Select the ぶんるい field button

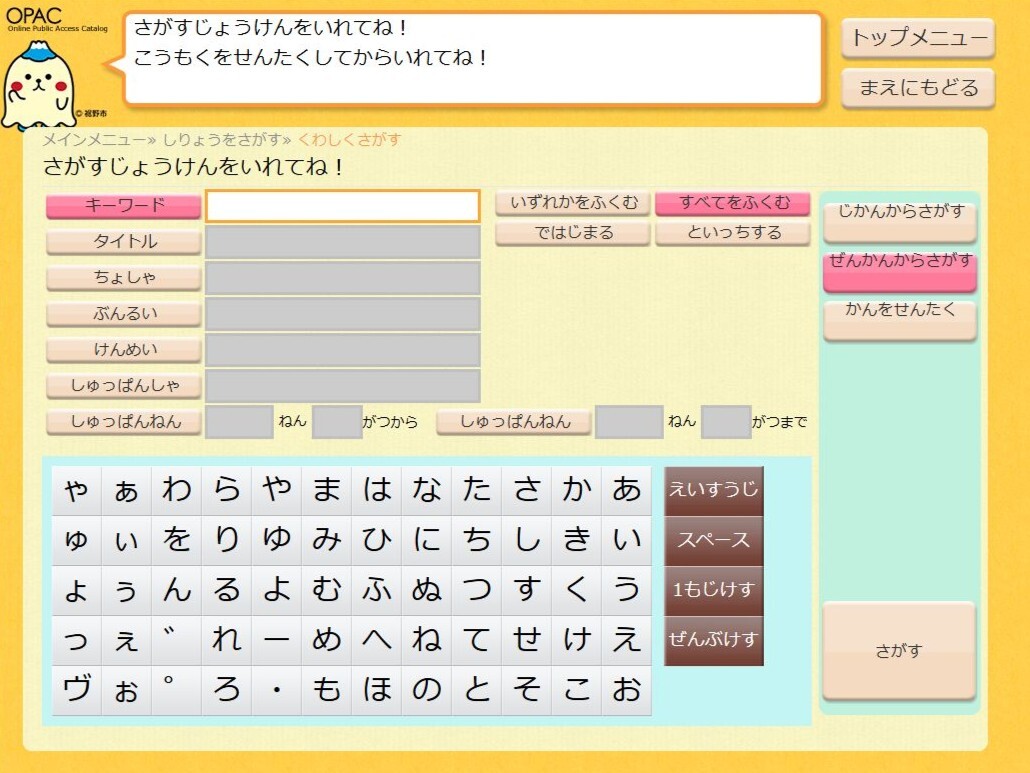123,314
